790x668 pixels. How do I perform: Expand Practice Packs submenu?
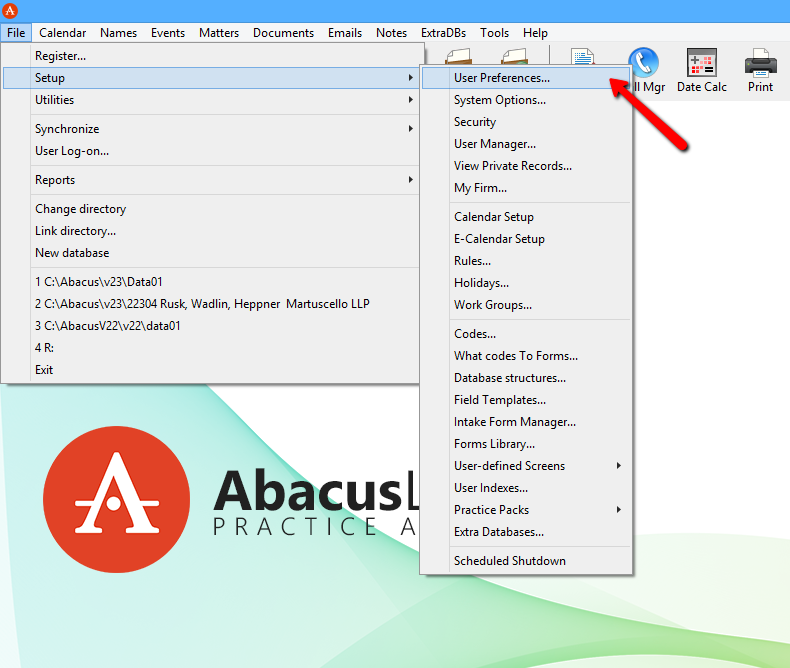526,510
